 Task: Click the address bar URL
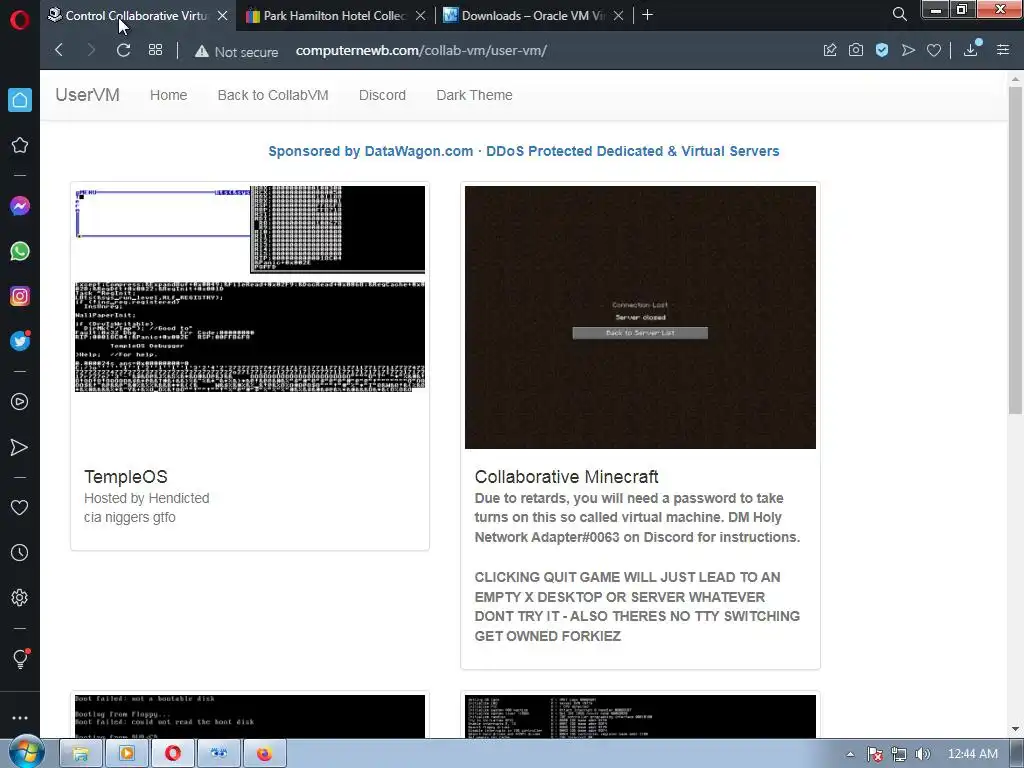pos(421,50)
